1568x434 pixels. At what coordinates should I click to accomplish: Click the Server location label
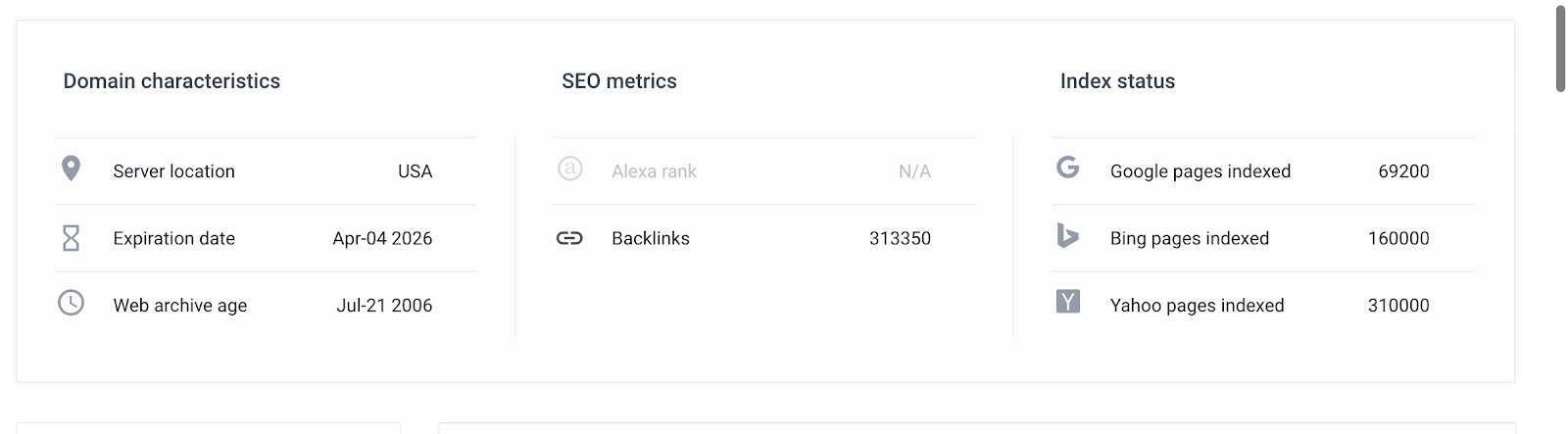(174, 171)
